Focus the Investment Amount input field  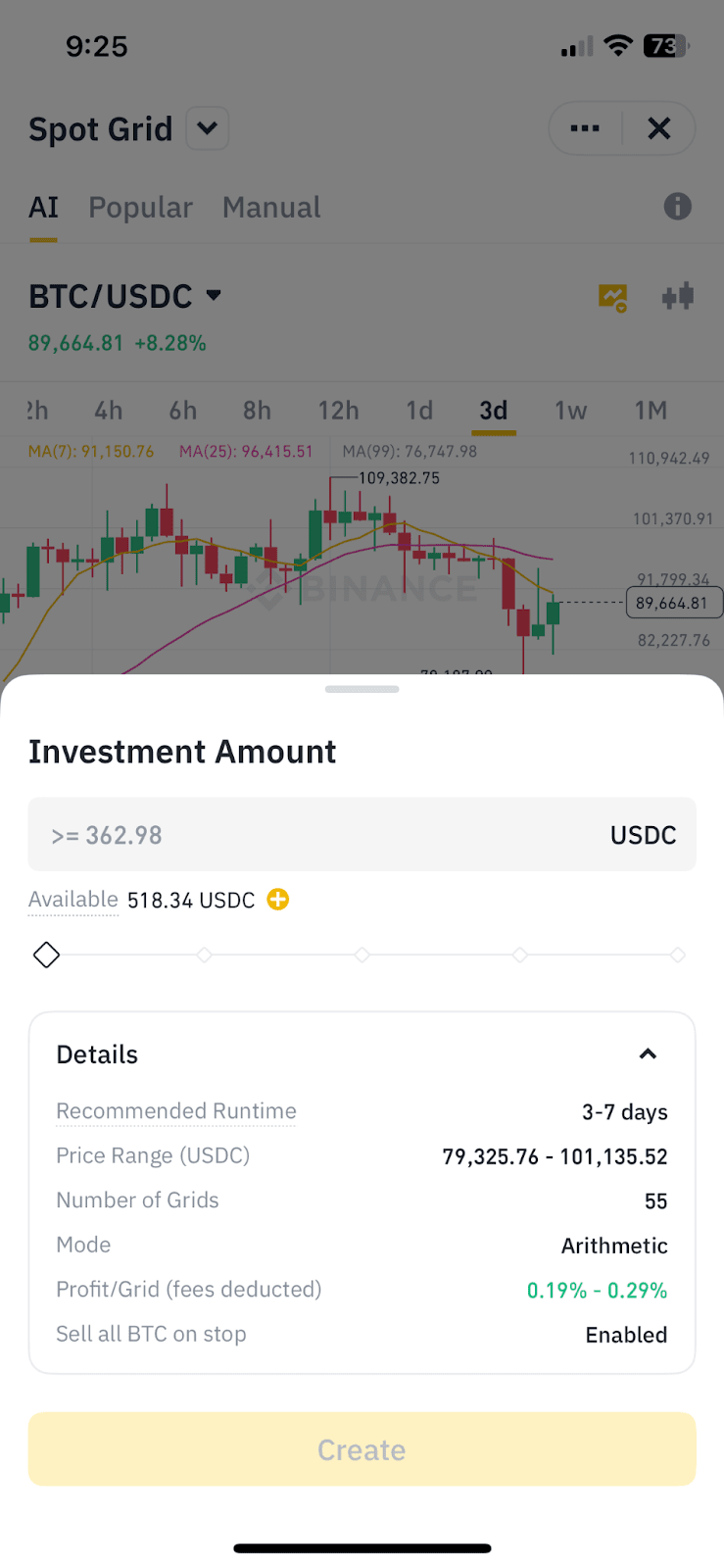[323, 835]
